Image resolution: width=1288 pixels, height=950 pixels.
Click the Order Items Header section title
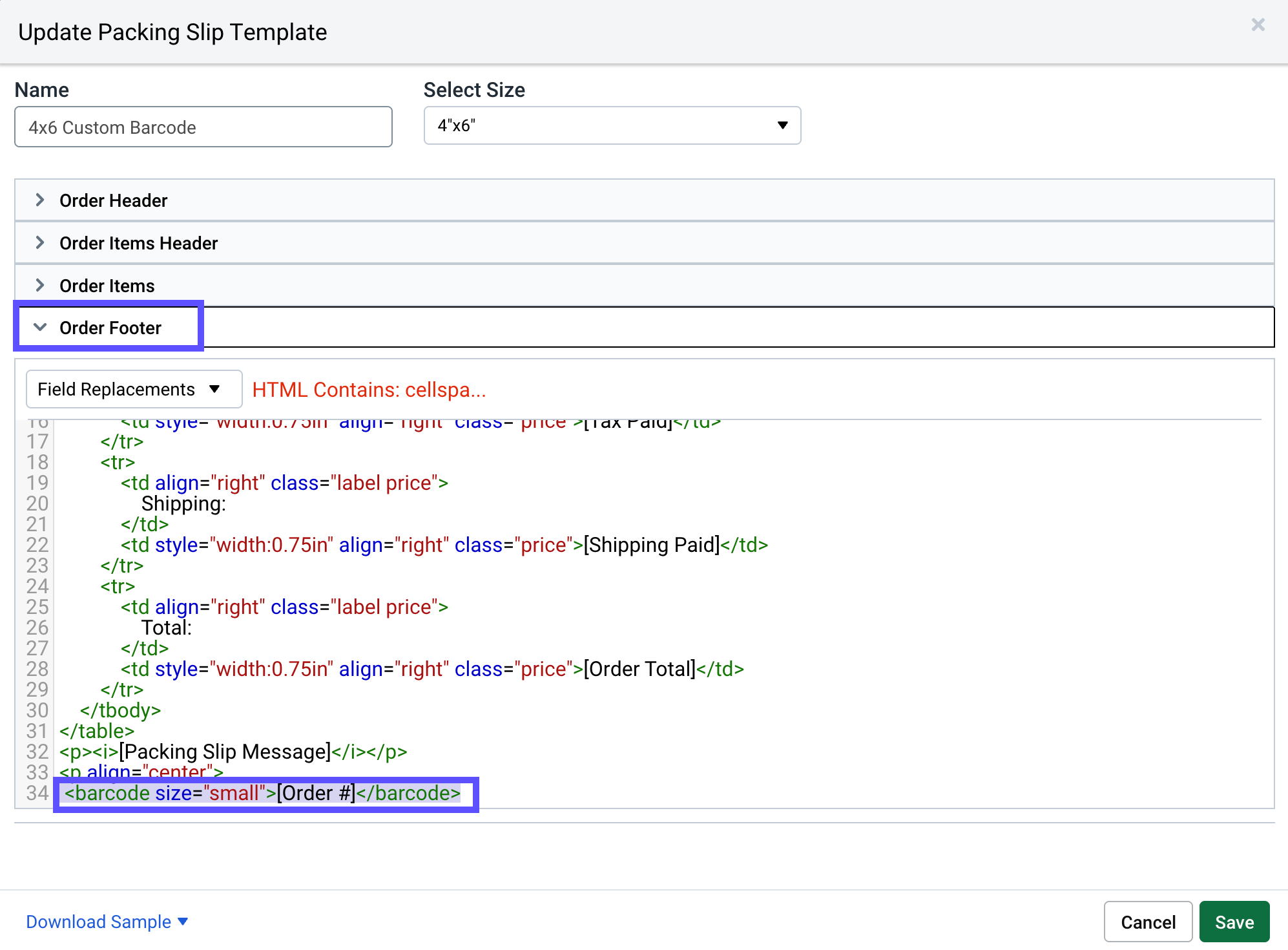click(x=138, y=243)
